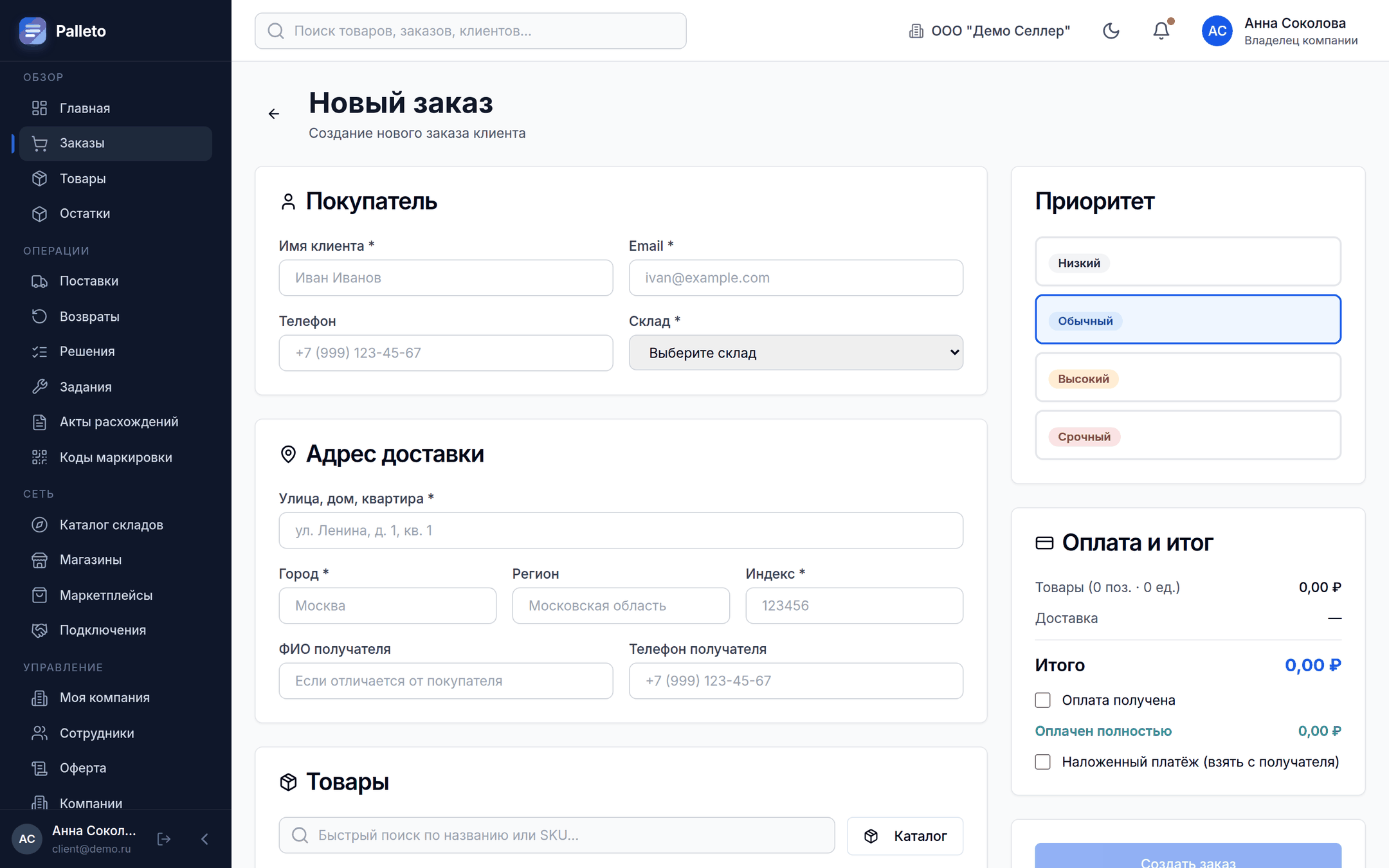The height and width of the screenshot is (868, 1389).
Task: Click the Каталог button in Товары section
Action: [x=905, y=836]
